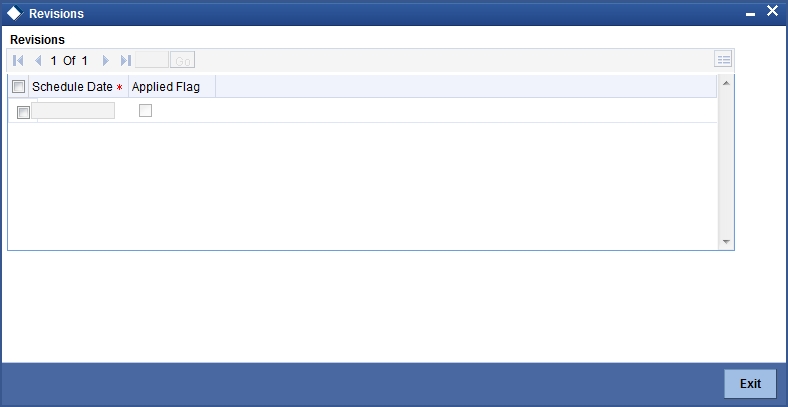The image size is (788, 407).
Task: Jump to the last revisions page
Action: tap(126, 61)
